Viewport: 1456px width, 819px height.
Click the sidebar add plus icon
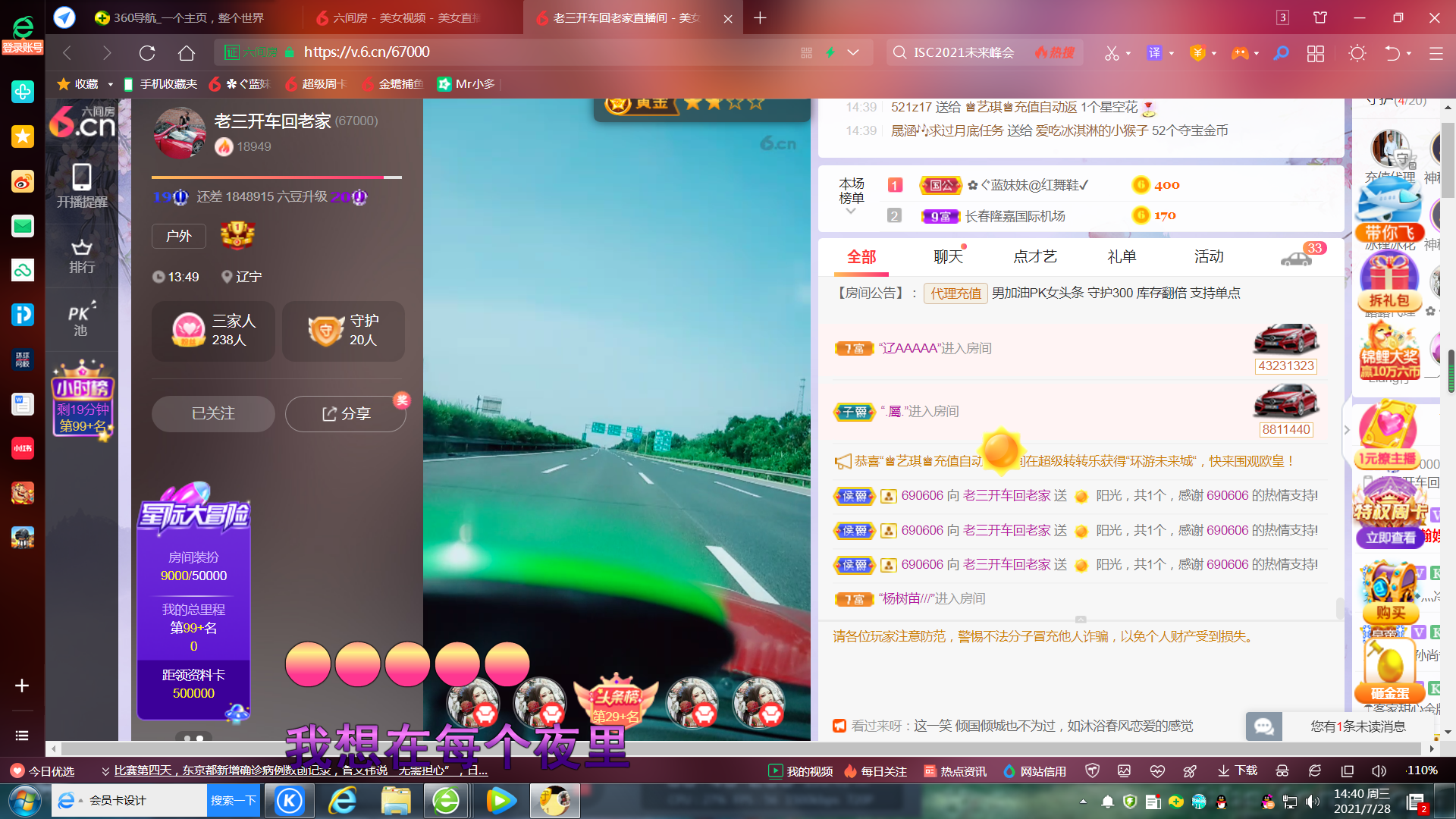(22, 686)
